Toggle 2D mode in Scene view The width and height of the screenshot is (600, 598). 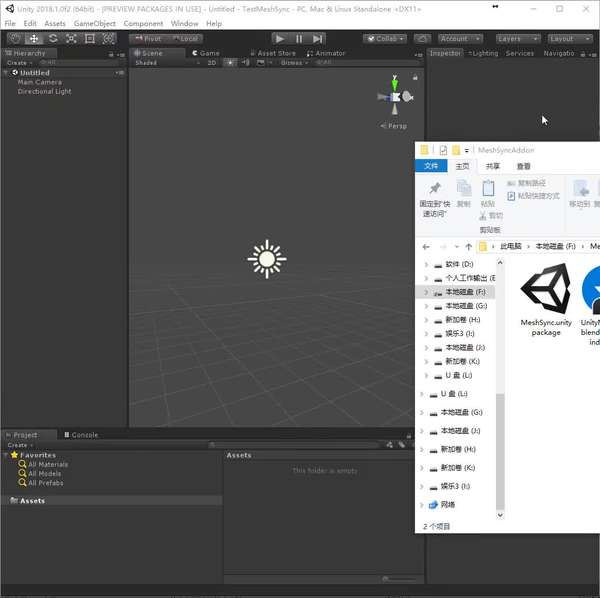(x=212, y=63)
